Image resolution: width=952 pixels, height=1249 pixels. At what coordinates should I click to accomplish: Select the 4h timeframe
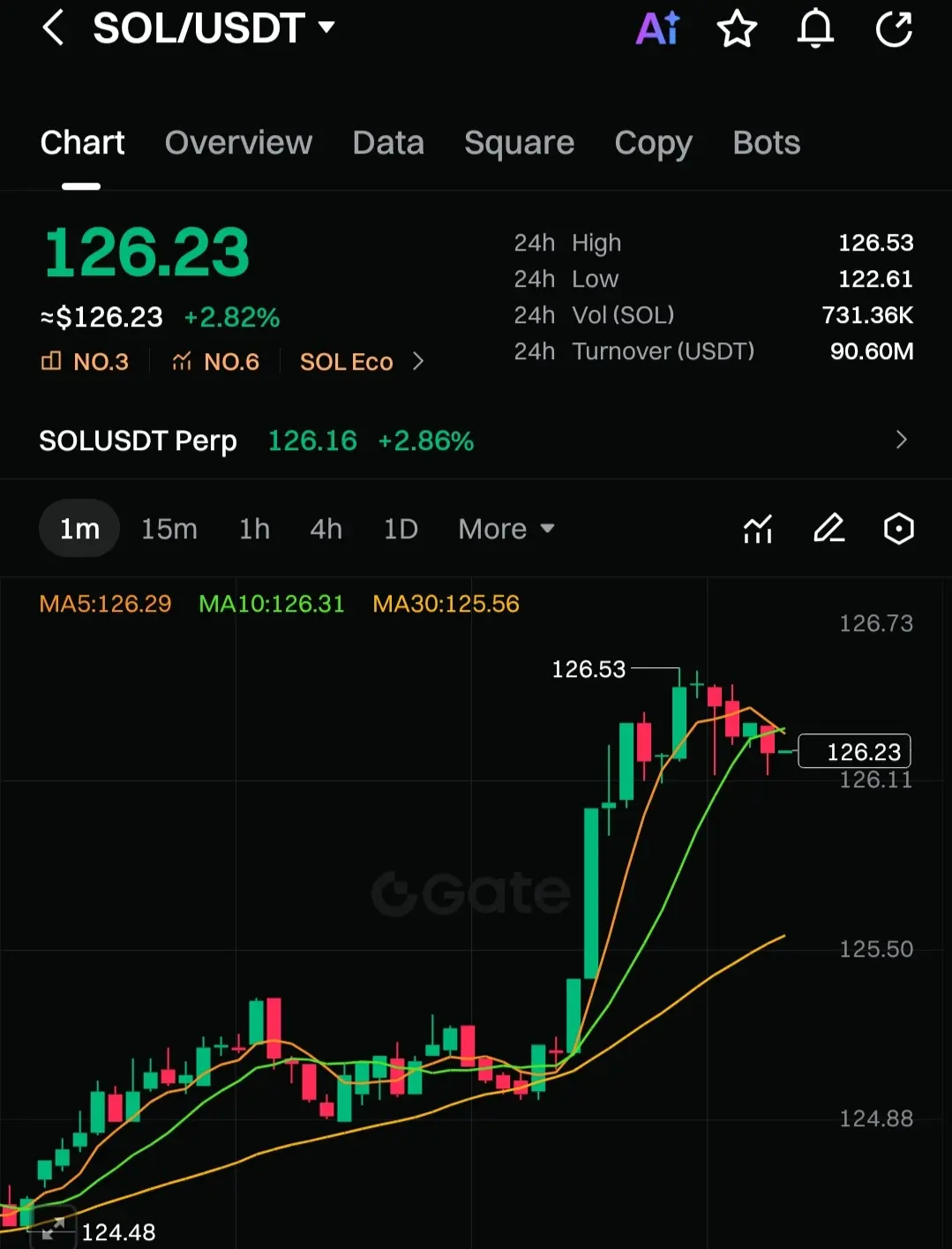coord(326,529)
